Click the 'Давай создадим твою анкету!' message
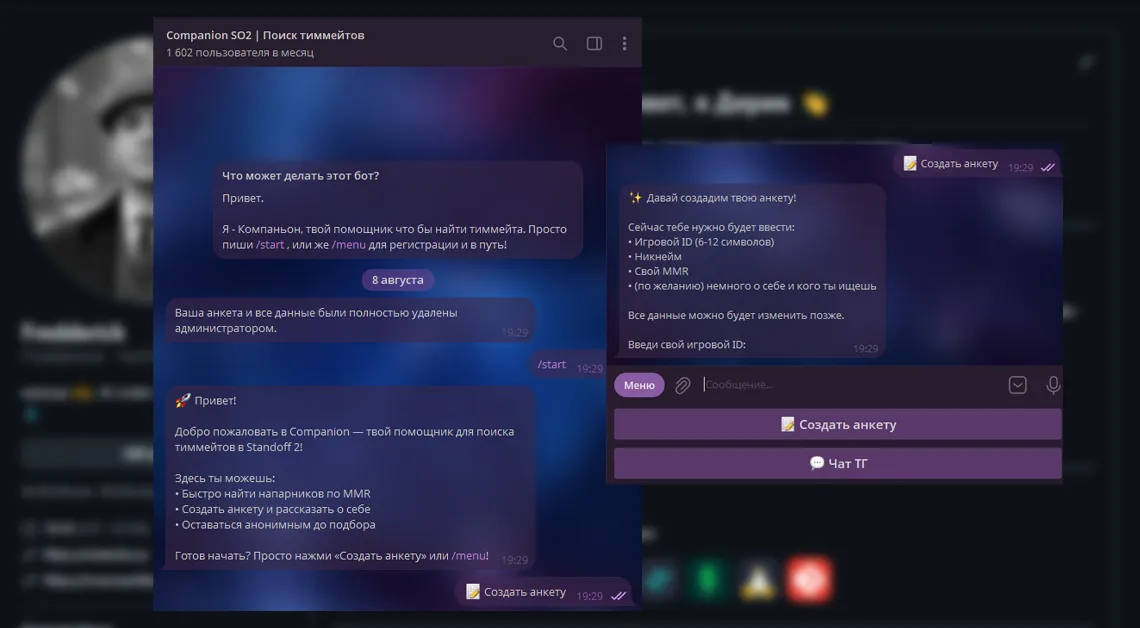This screenshot has height=628, width=1140. (x=752, y=271)
